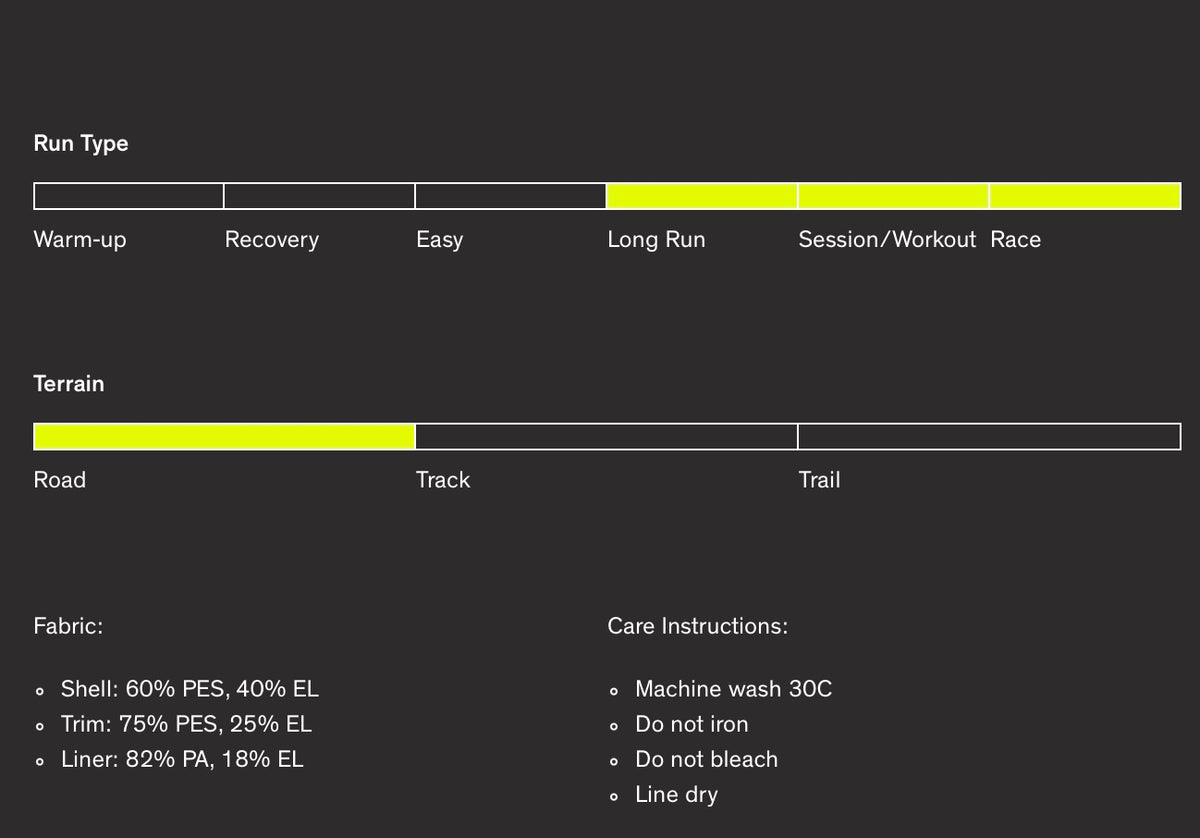Screen dimensions: 1200x838
Task: Click the highlighted Road terrain segment
Action: [225, 436]
